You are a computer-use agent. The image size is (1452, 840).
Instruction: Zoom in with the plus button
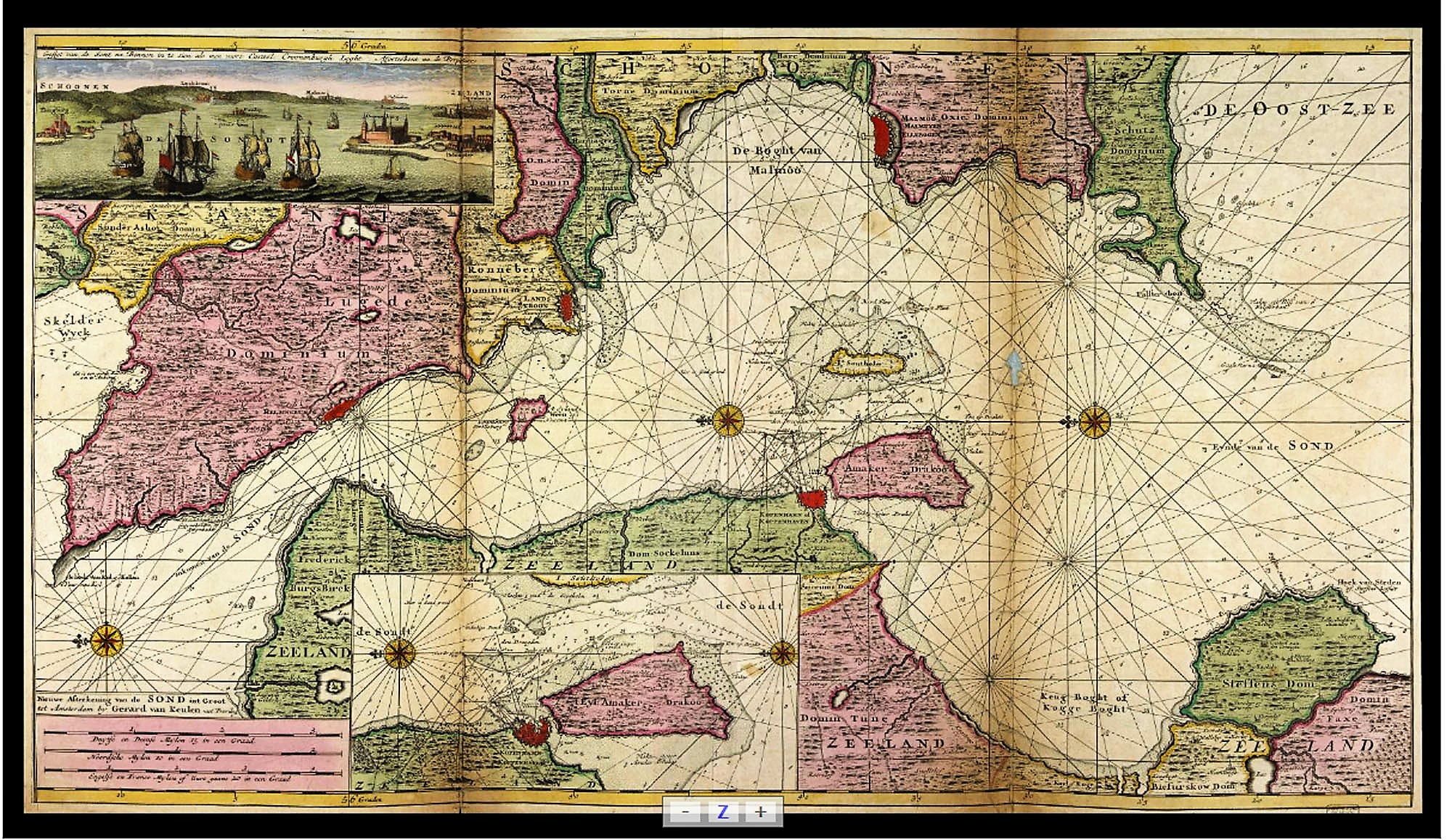(x=761, y=812)
